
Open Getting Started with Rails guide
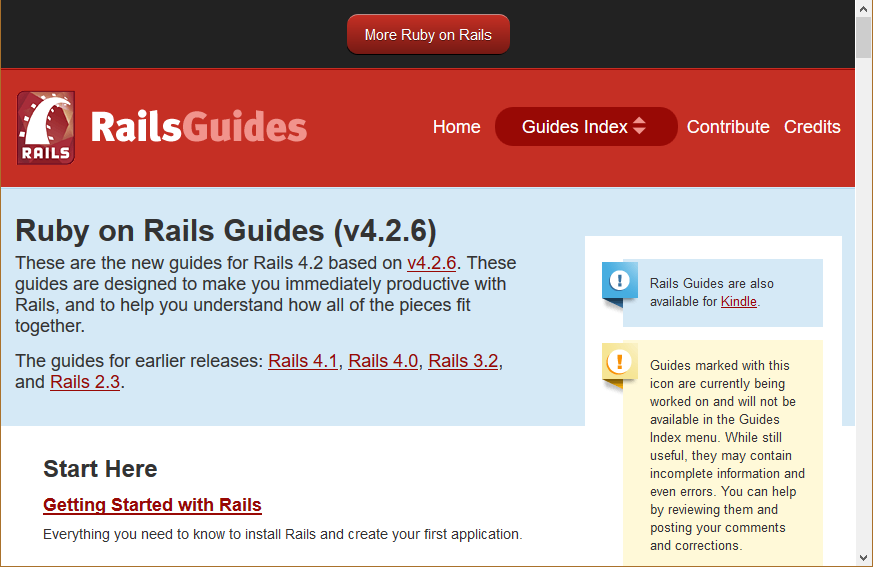click(x=152, y=505)
